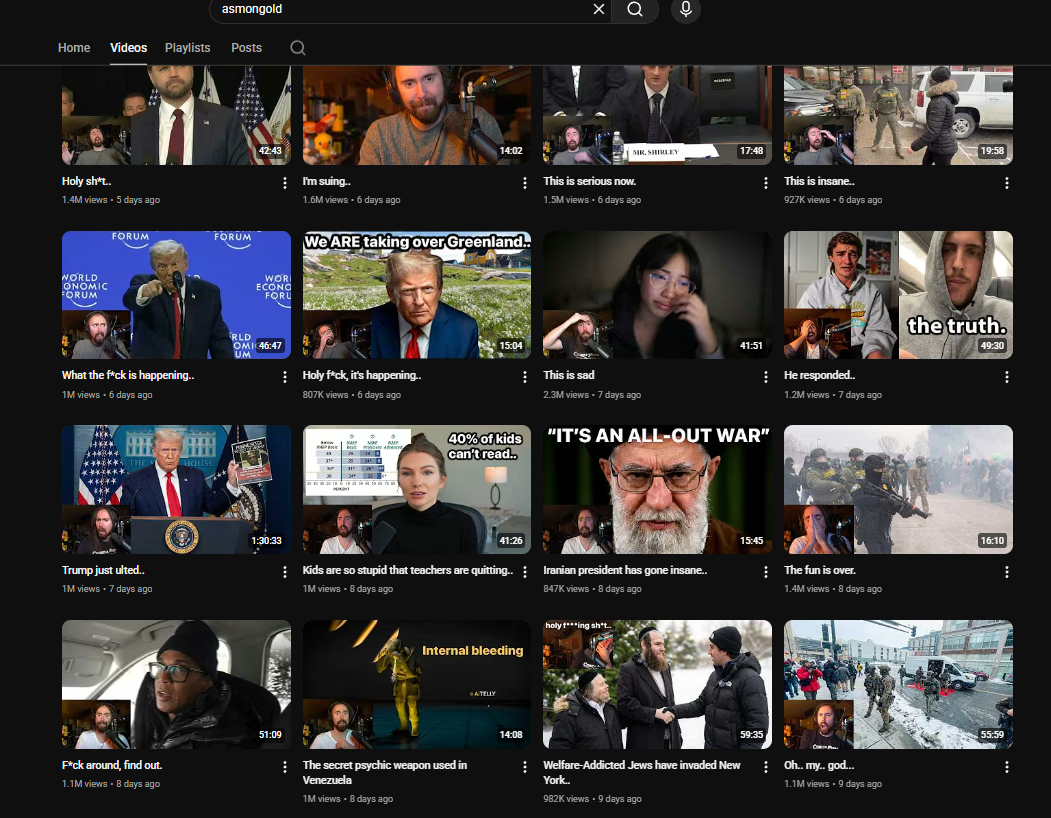
Task: Open options menu for 'This is serious now.'
Action: (x=766, y=183)
